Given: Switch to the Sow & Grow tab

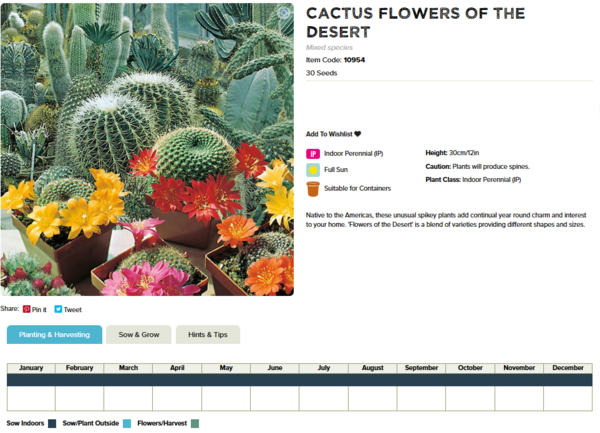Looking at the screenshot, I should (138, 334).
